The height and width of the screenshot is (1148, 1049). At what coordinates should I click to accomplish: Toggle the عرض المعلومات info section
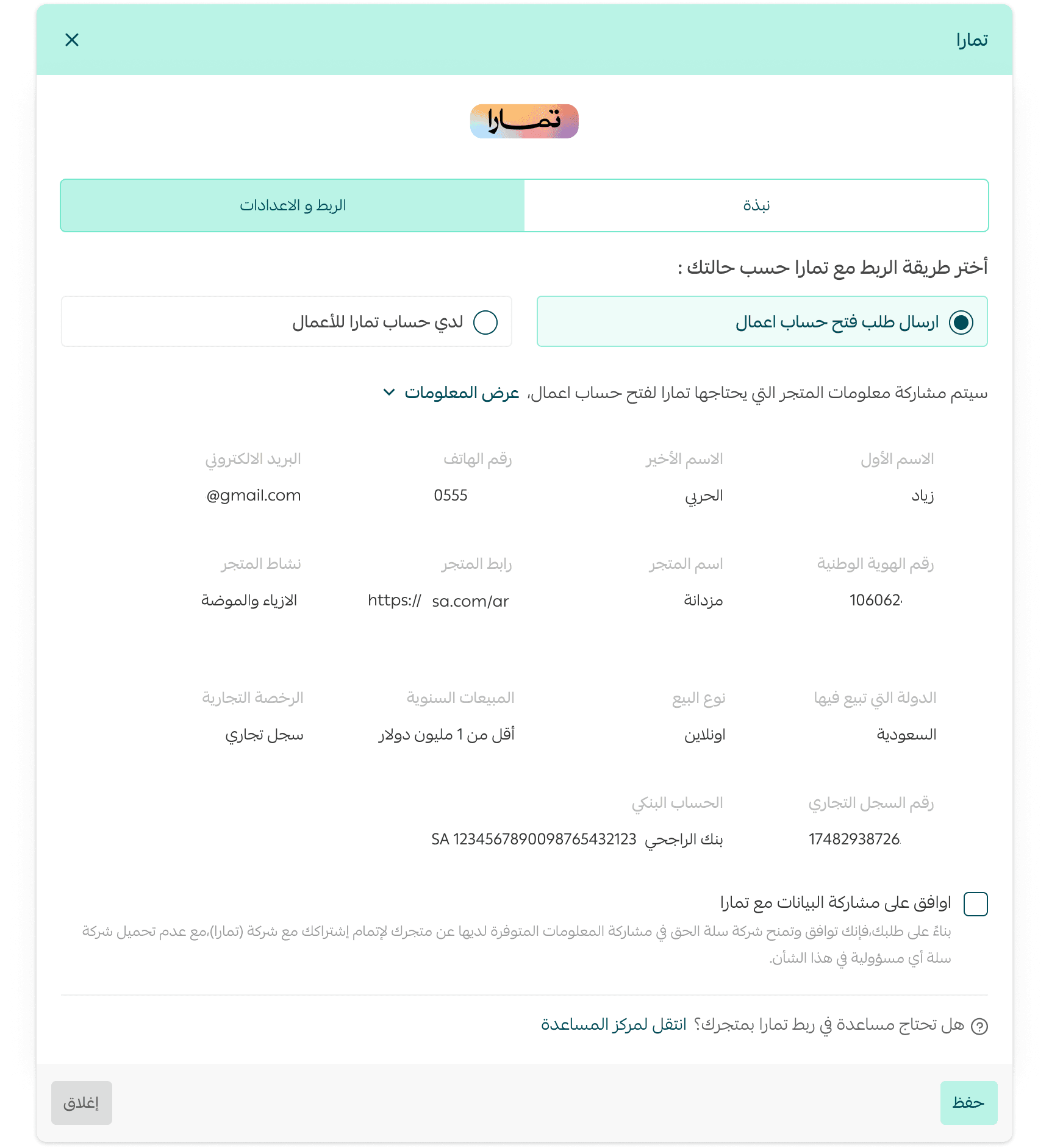pos(462,393)
